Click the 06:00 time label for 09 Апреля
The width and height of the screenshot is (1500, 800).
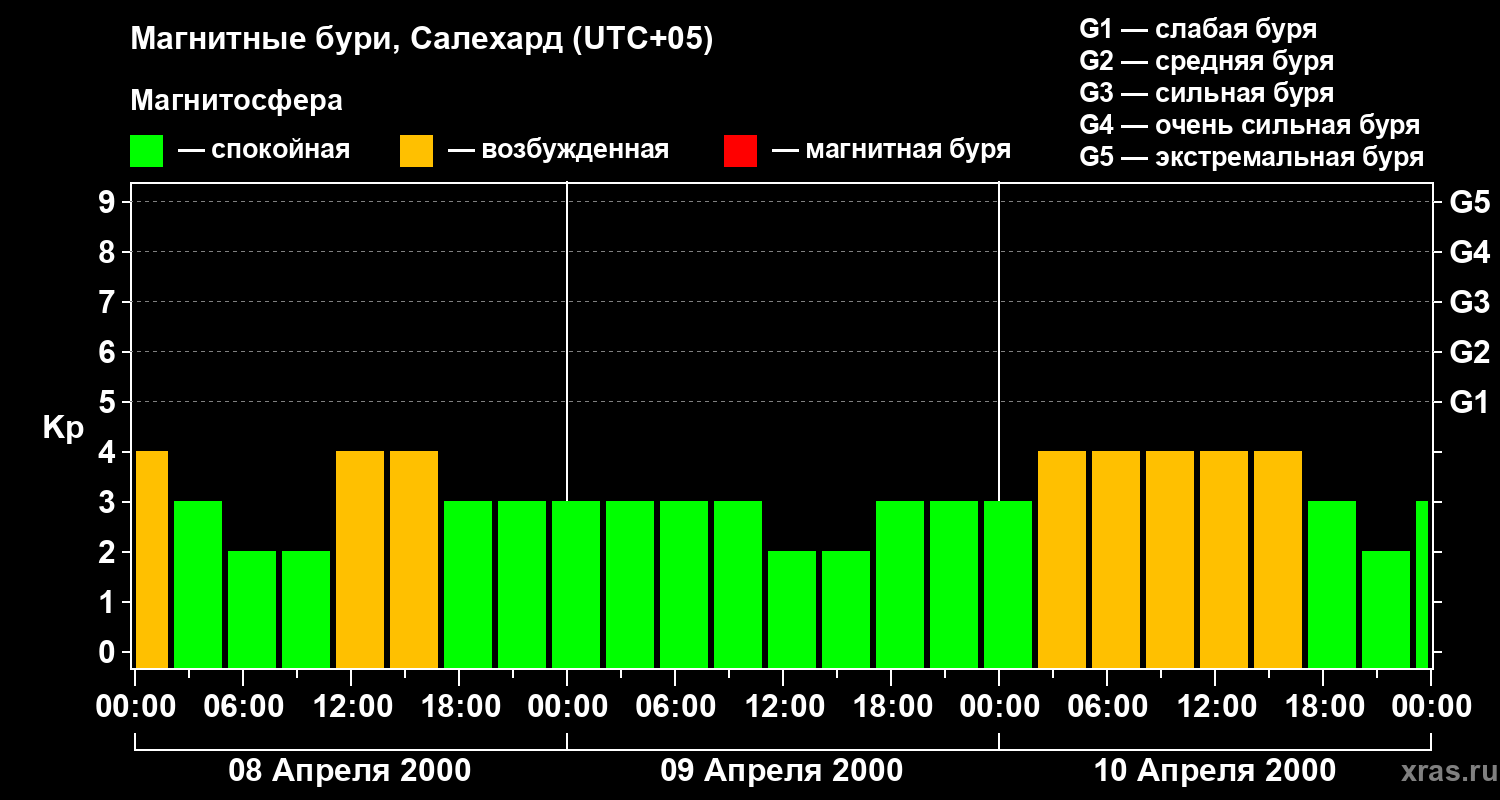coord(675,707)
